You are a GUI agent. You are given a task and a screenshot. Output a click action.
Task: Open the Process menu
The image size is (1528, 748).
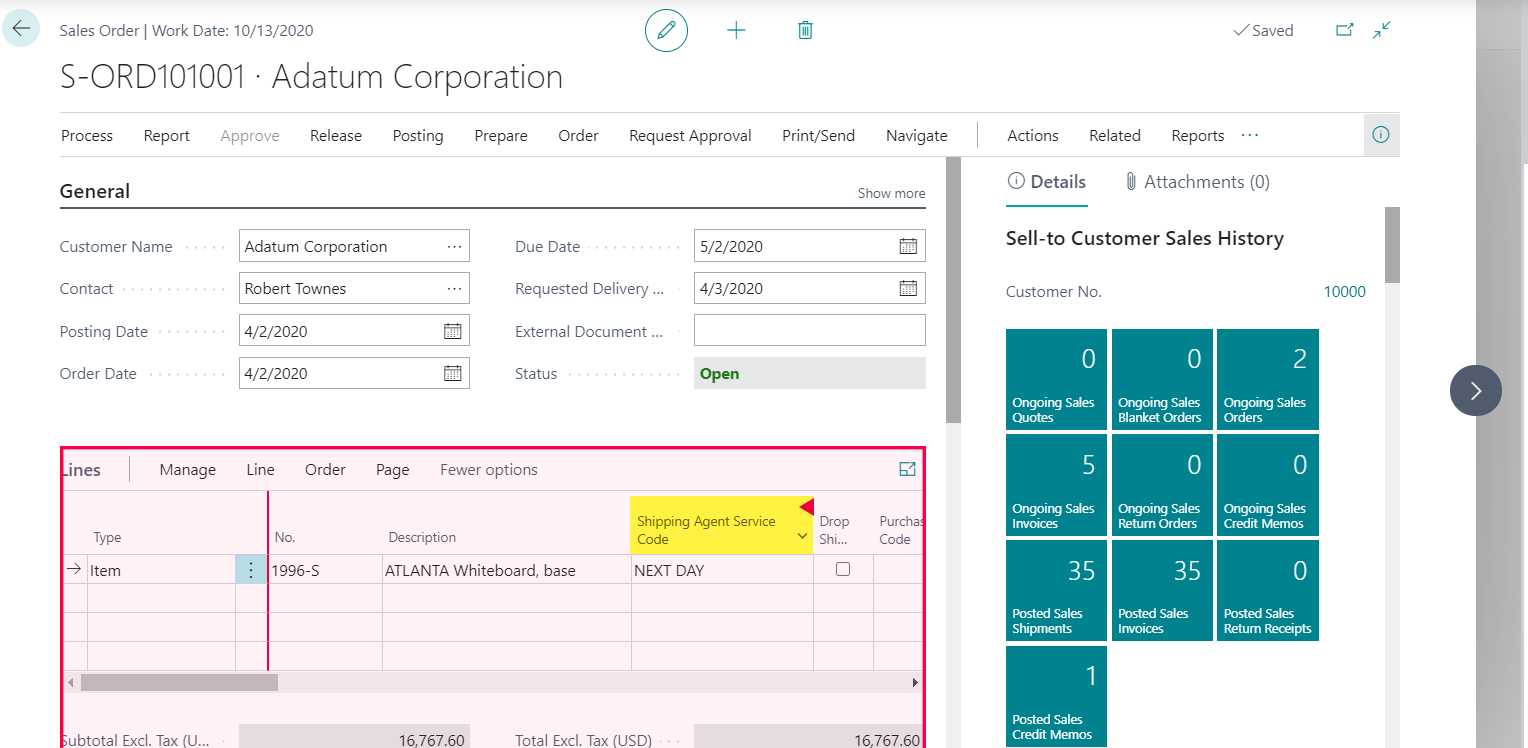tap(87, 136)
